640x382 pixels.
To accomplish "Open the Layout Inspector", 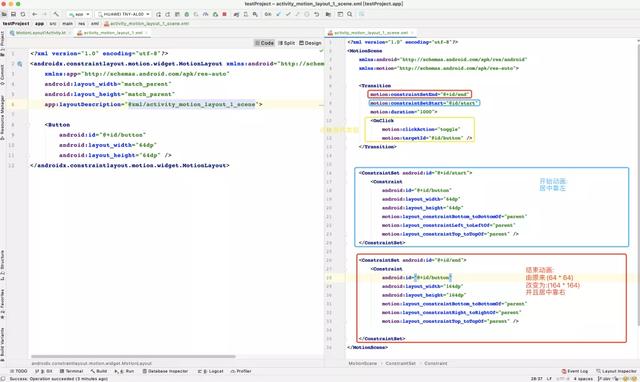I will click(x=616, y=371).
